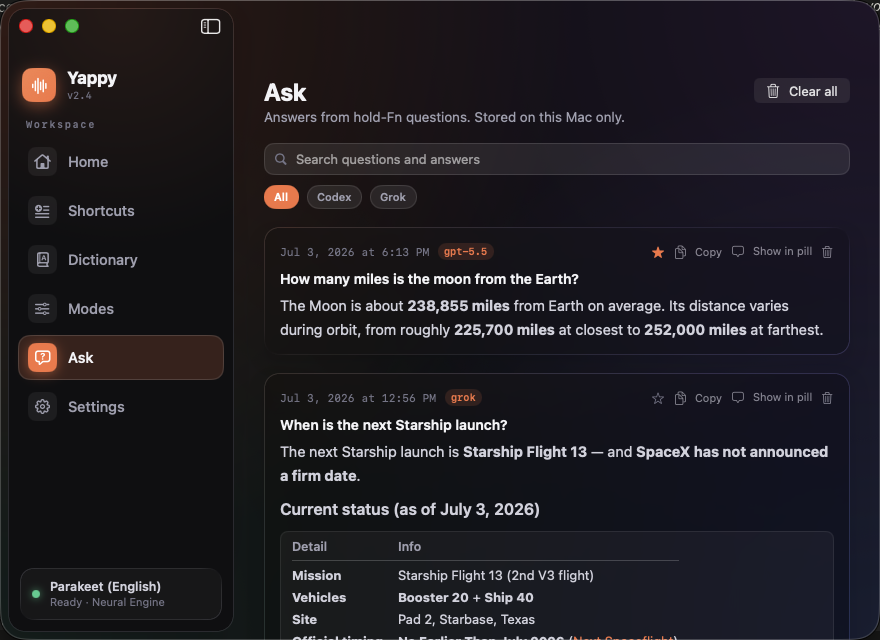Select the Ask section
The width and height of the screenshot is (880, 640).
point(121,358)
